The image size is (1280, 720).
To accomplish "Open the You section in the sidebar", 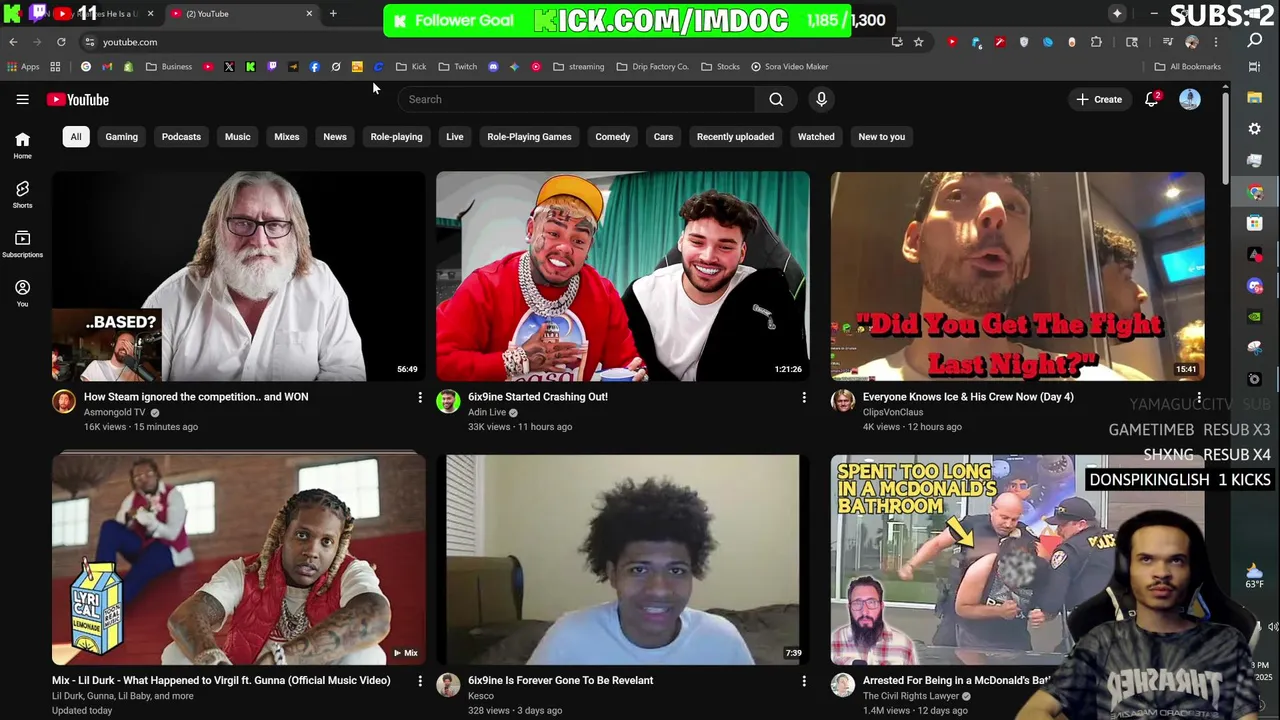I will [x=22, y=292].
